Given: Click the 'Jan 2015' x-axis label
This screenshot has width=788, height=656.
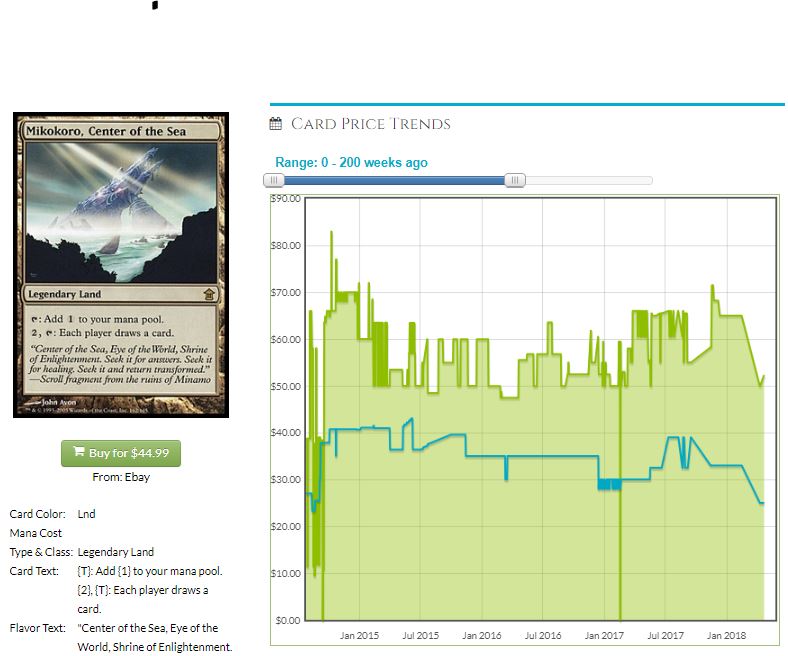Looking at the screenshot, I should (x=359, y=635).
